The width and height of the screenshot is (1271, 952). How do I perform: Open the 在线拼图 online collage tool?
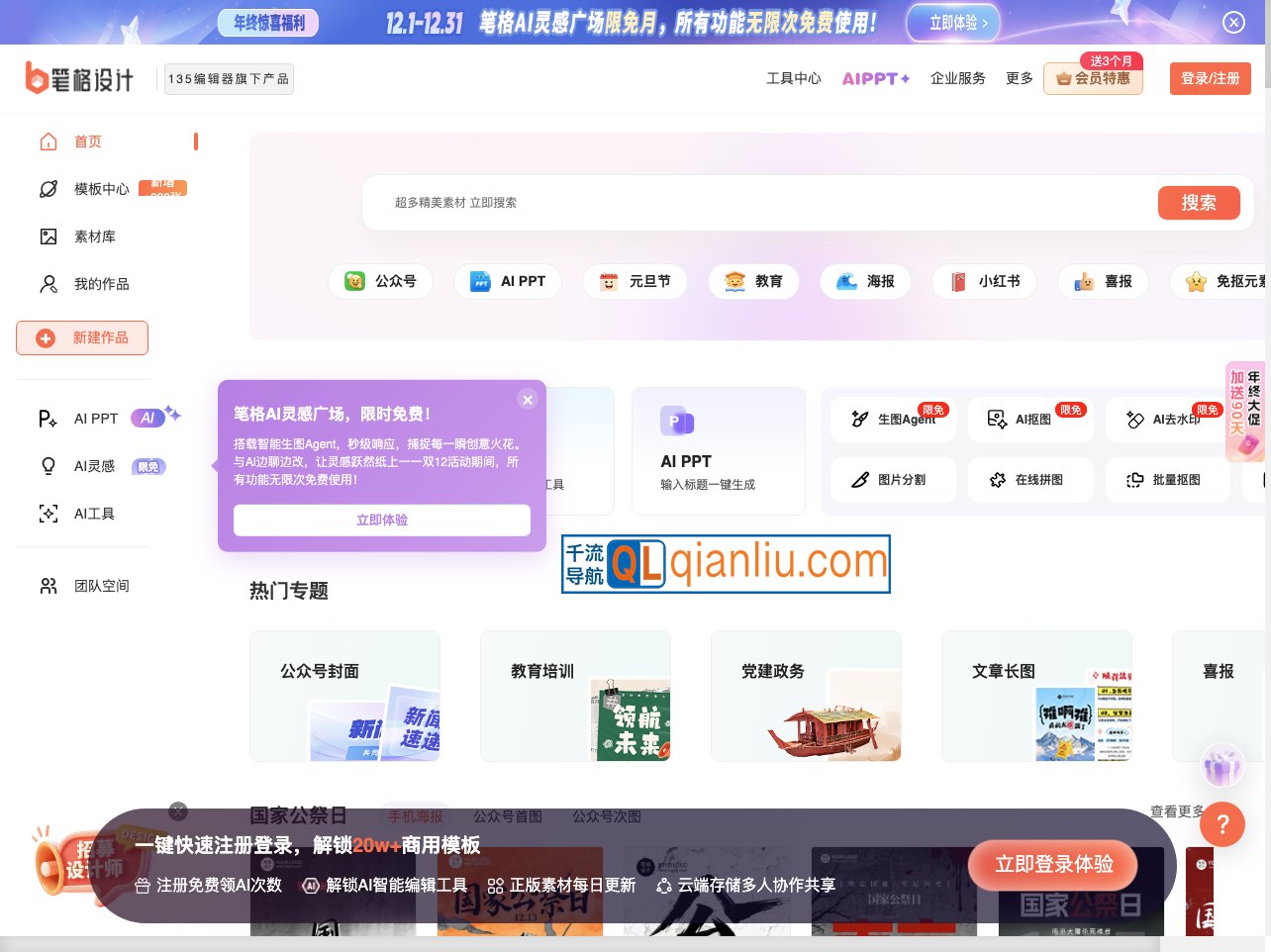1030,480
